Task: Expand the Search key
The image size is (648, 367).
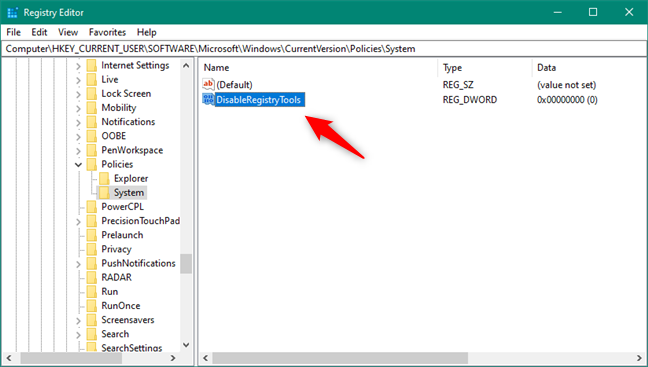Action: pyautogui.click(x=79, y=334)
